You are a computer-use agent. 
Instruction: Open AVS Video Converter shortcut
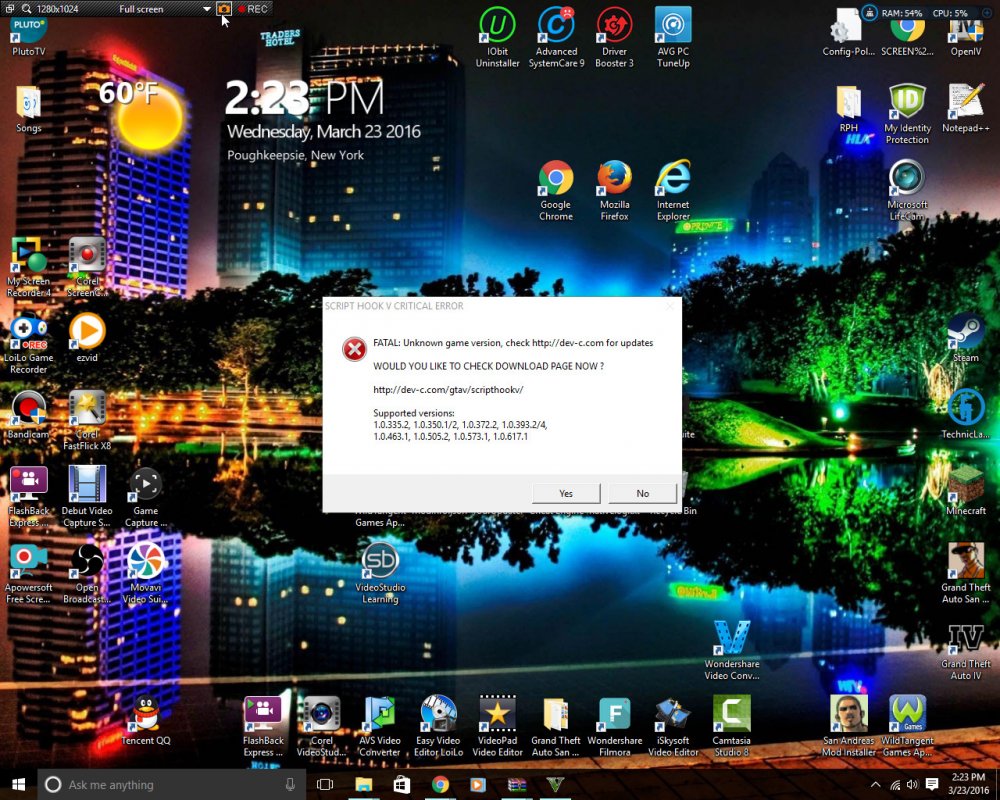(380, 726)
